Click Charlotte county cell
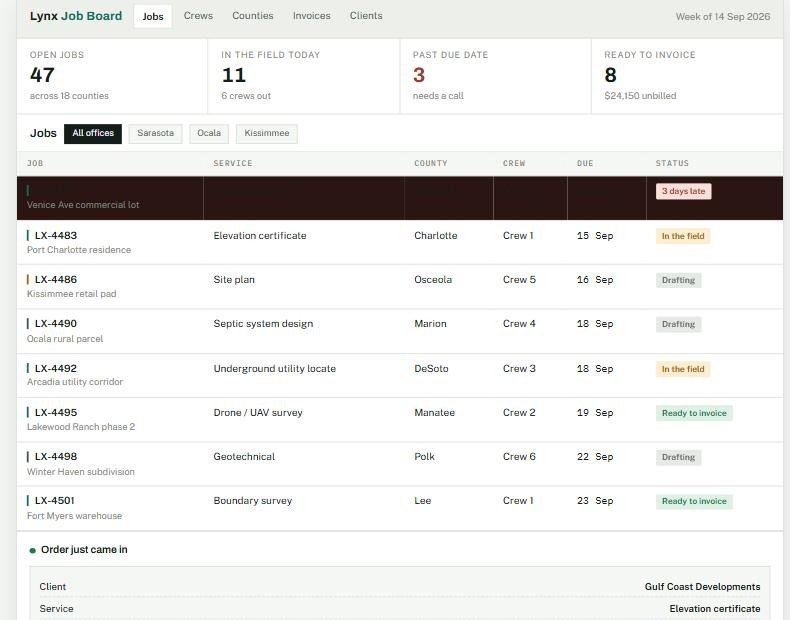Image resolution: width=790 pixels, height=620 pixels. coord(435,236)
